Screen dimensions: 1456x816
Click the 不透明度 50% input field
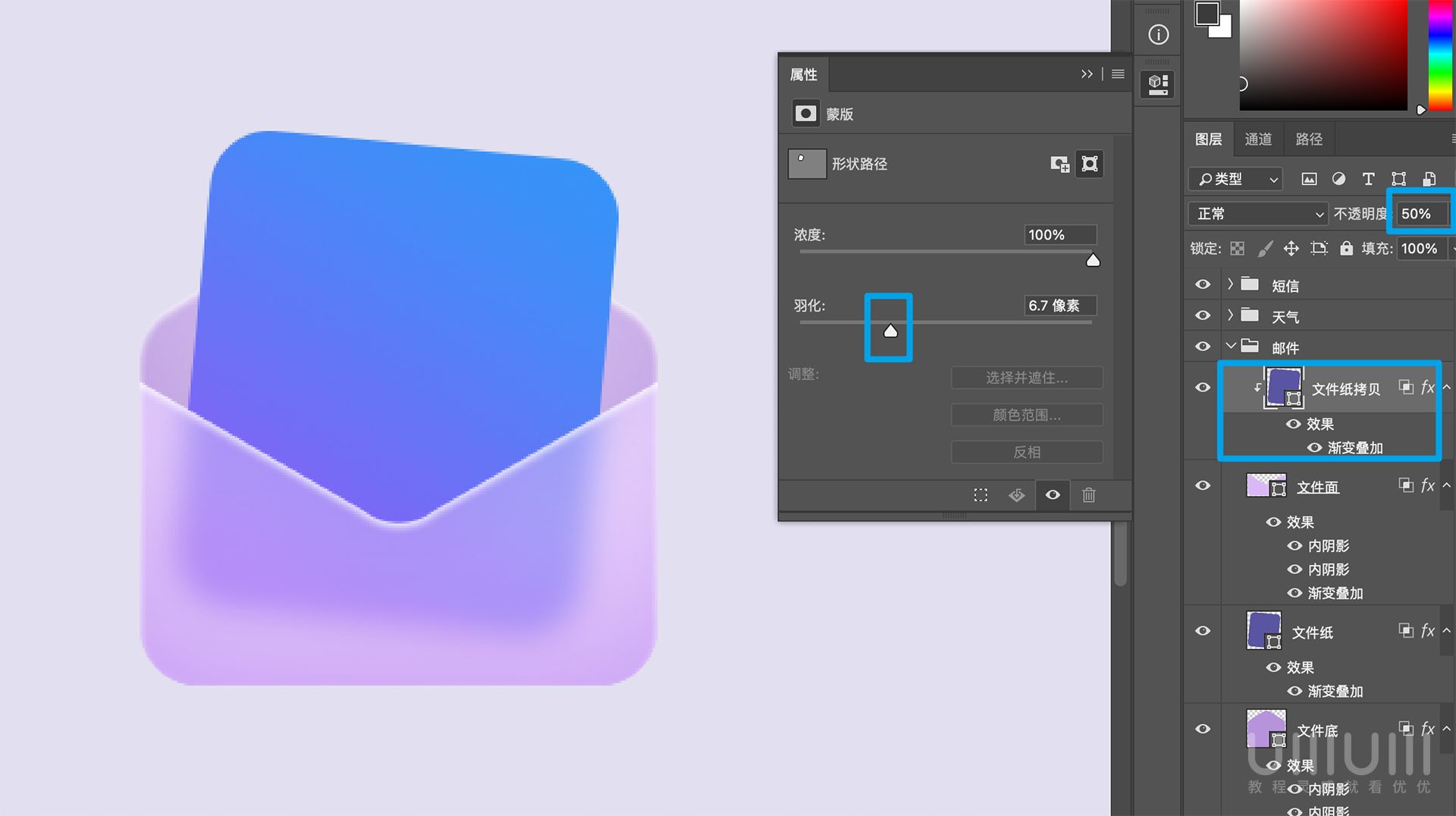(1420, 213)
